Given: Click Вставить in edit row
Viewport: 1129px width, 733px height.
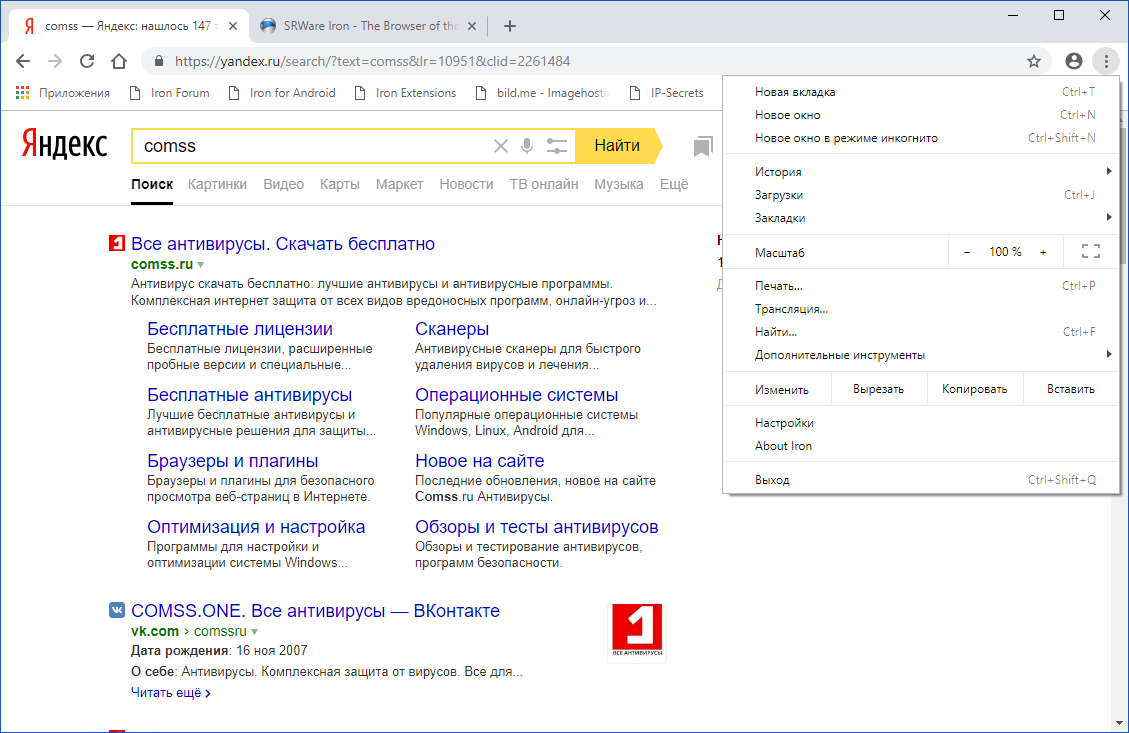Looking at the screenshot, I should (x=1071, y=389).
